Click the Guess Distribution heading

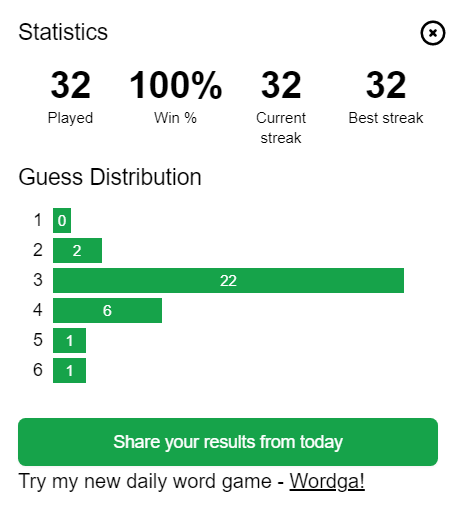(110, 177)
